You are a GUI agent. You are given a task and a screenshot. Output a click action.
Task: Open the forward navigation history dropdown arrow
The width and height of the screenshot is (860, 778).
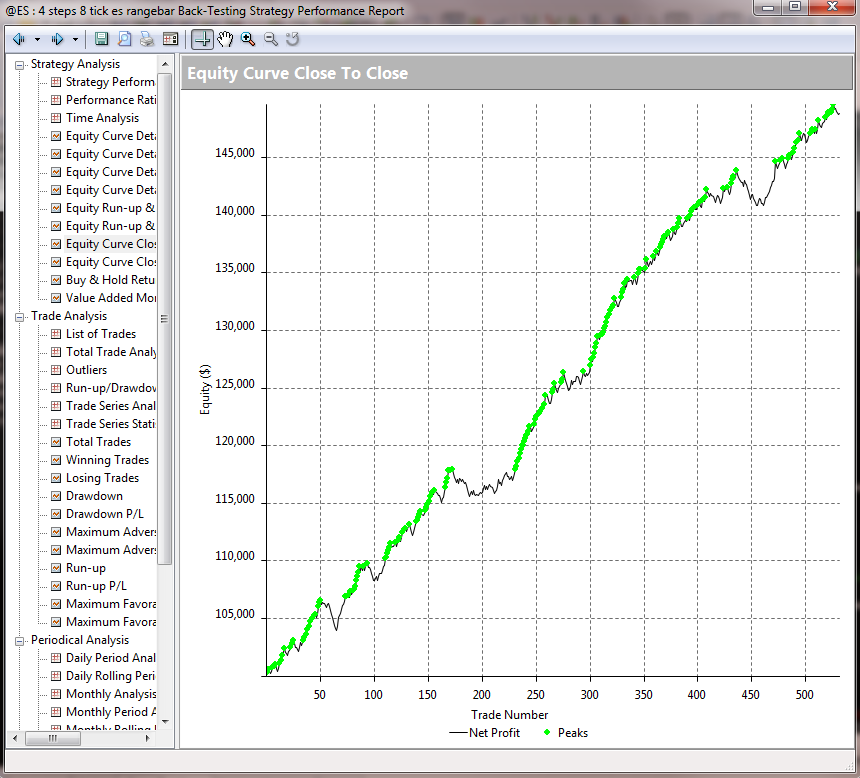75,39
